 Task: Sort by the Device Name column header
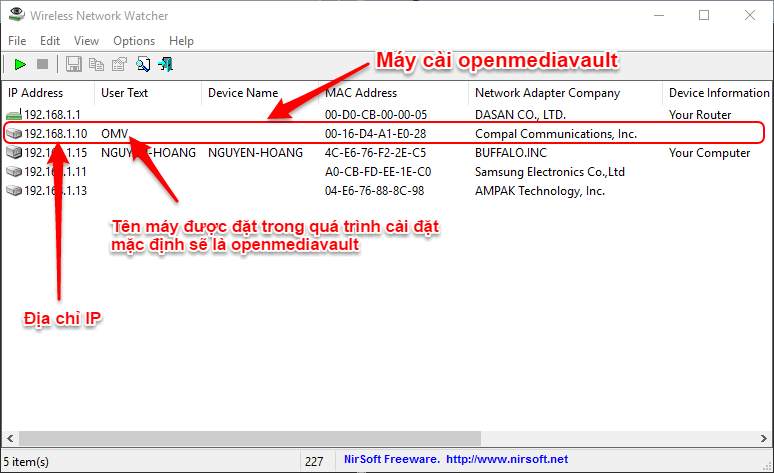pos(260,93)
